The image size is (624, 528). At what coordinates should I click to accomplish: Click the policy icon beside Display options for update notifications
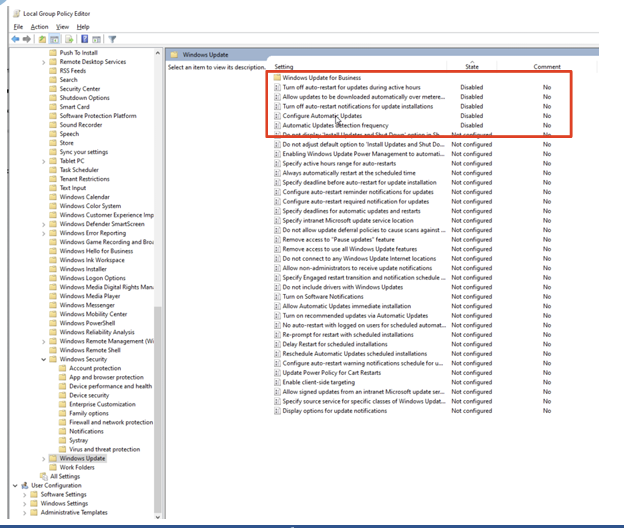click(277, 411)
